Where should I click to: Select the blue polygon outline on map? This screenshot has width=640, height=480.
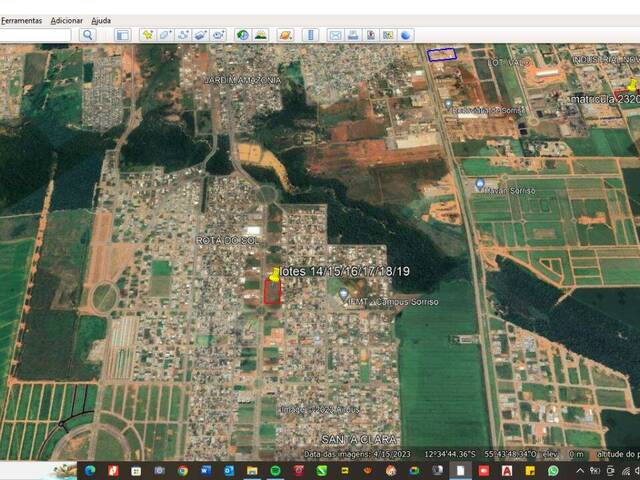[x=442, y=55]
